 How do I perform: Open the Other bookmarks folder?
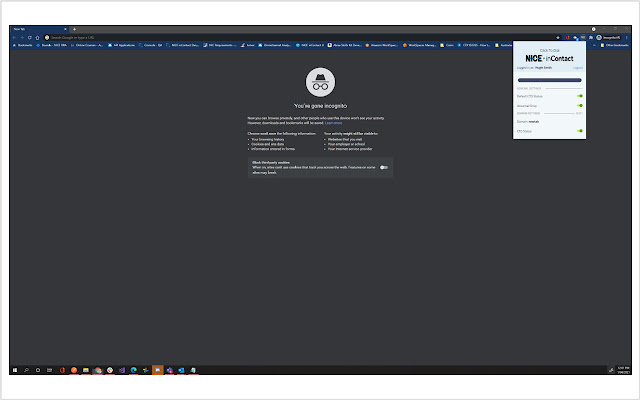pyautogui.click(x=614, y=45)
